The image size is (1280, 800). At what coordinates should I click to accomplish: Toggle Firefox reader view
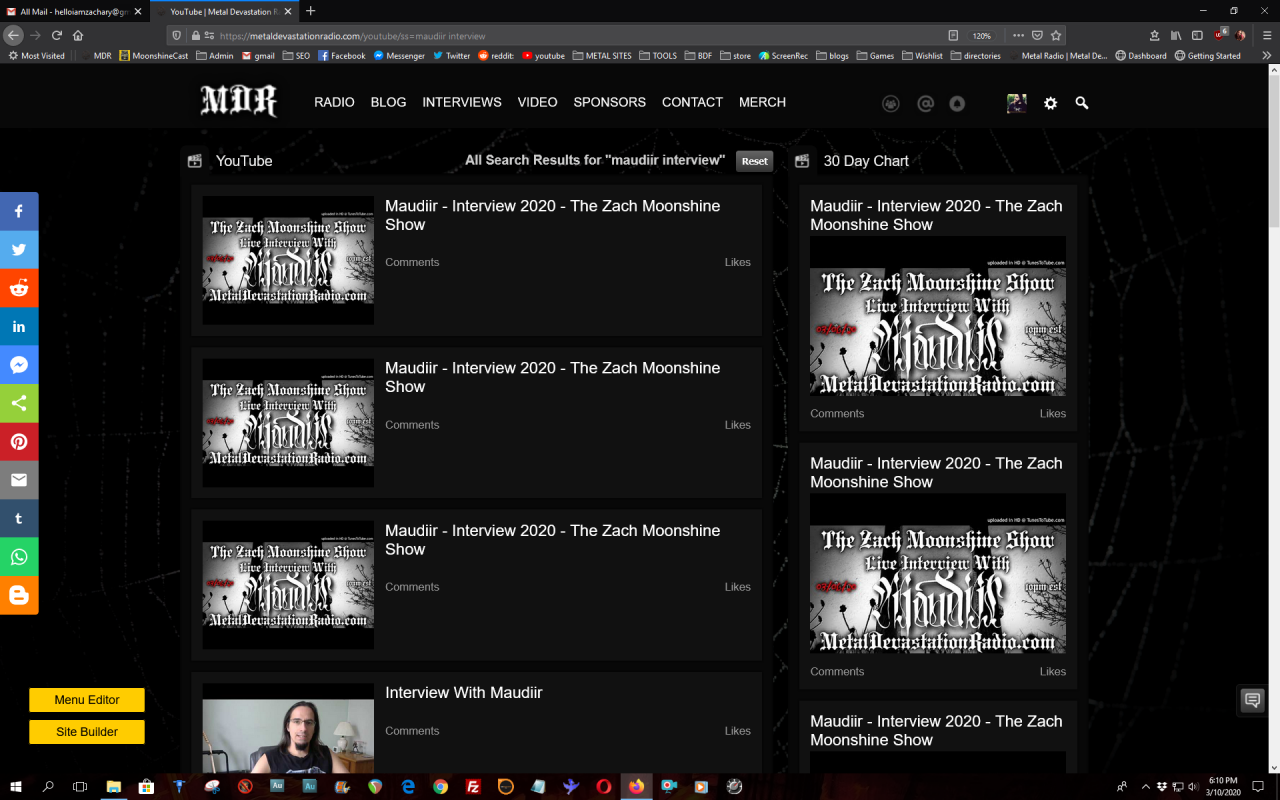pyautogui.click(x=953, y=35)
